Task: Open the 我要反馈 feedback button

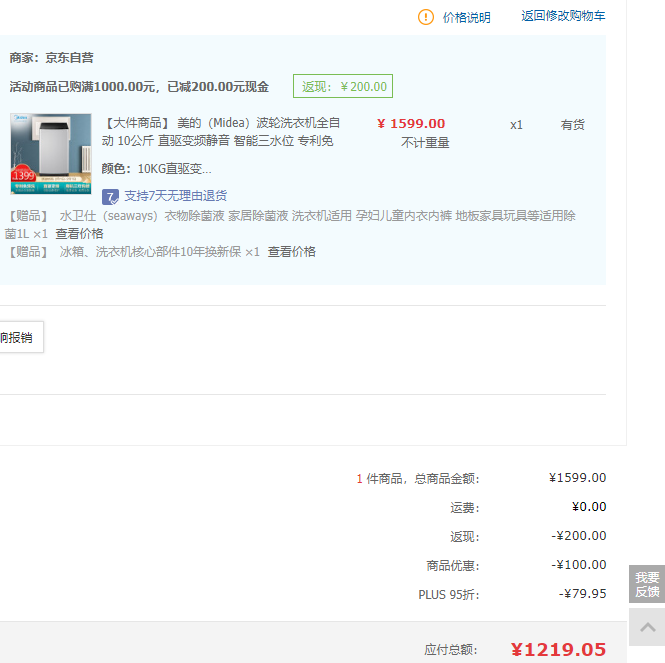Action: [647, 584]
